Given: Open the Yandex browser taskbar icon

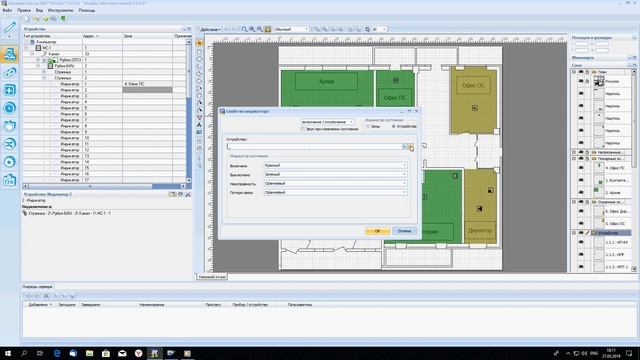Looking at the screenshot, I should [x=138, y=353].
